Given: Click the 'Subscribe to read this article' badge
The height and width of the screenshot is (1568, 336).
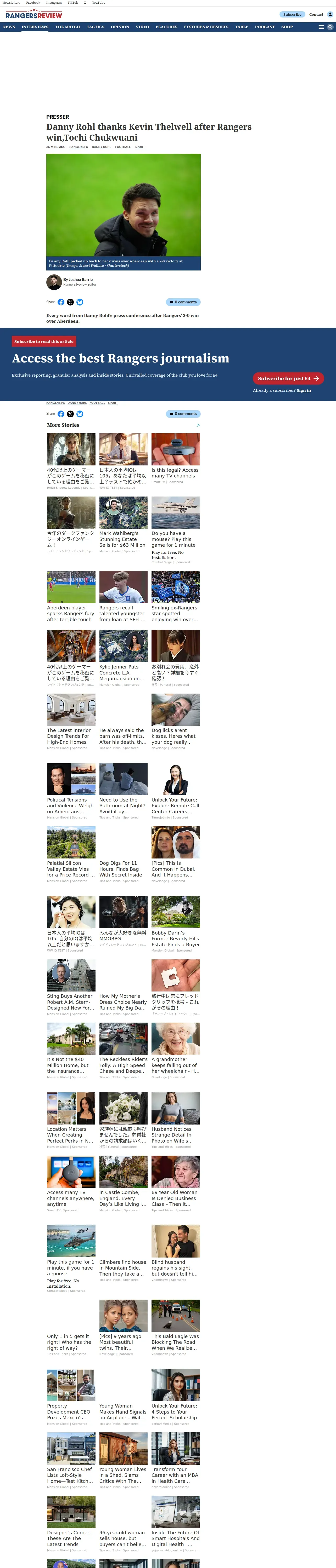Looking at the screenshot, I should [x=44, y=342].
